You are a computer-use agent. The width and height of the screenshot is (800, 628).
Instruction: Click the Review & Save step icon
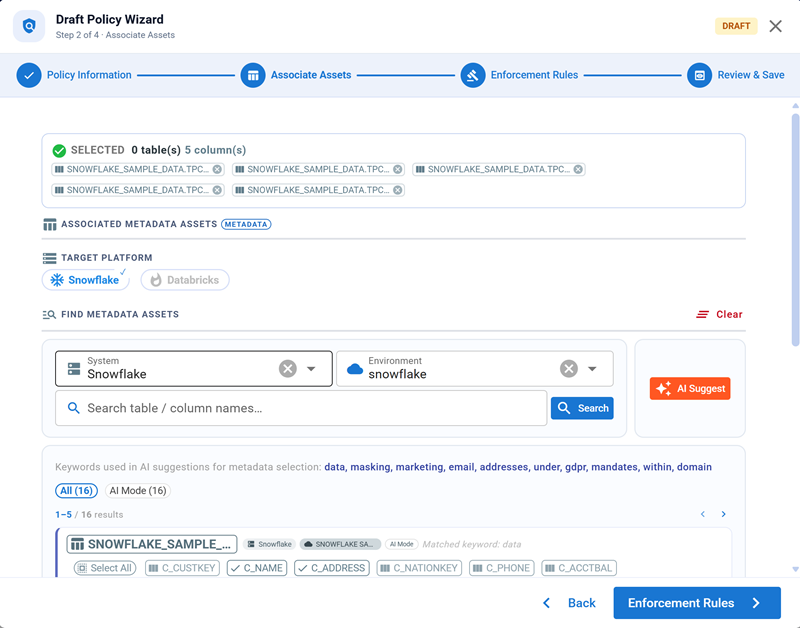[x=699, y=76]
